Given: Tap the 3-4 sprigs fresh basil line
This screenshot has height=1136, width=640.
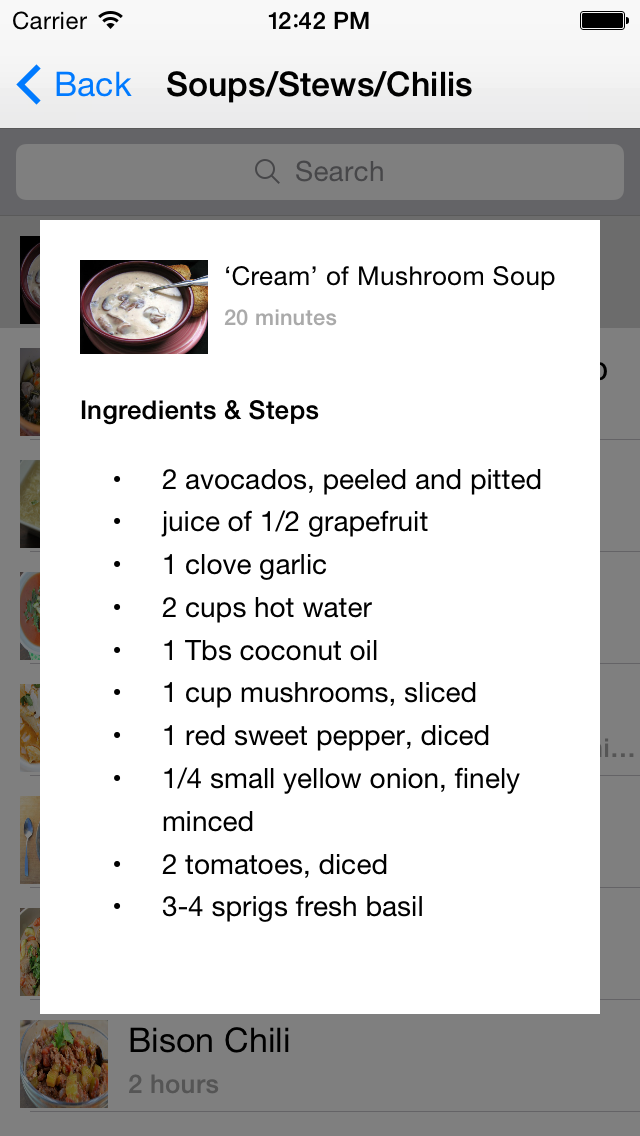Looking at the screenshot, I should tap(292, 907).
